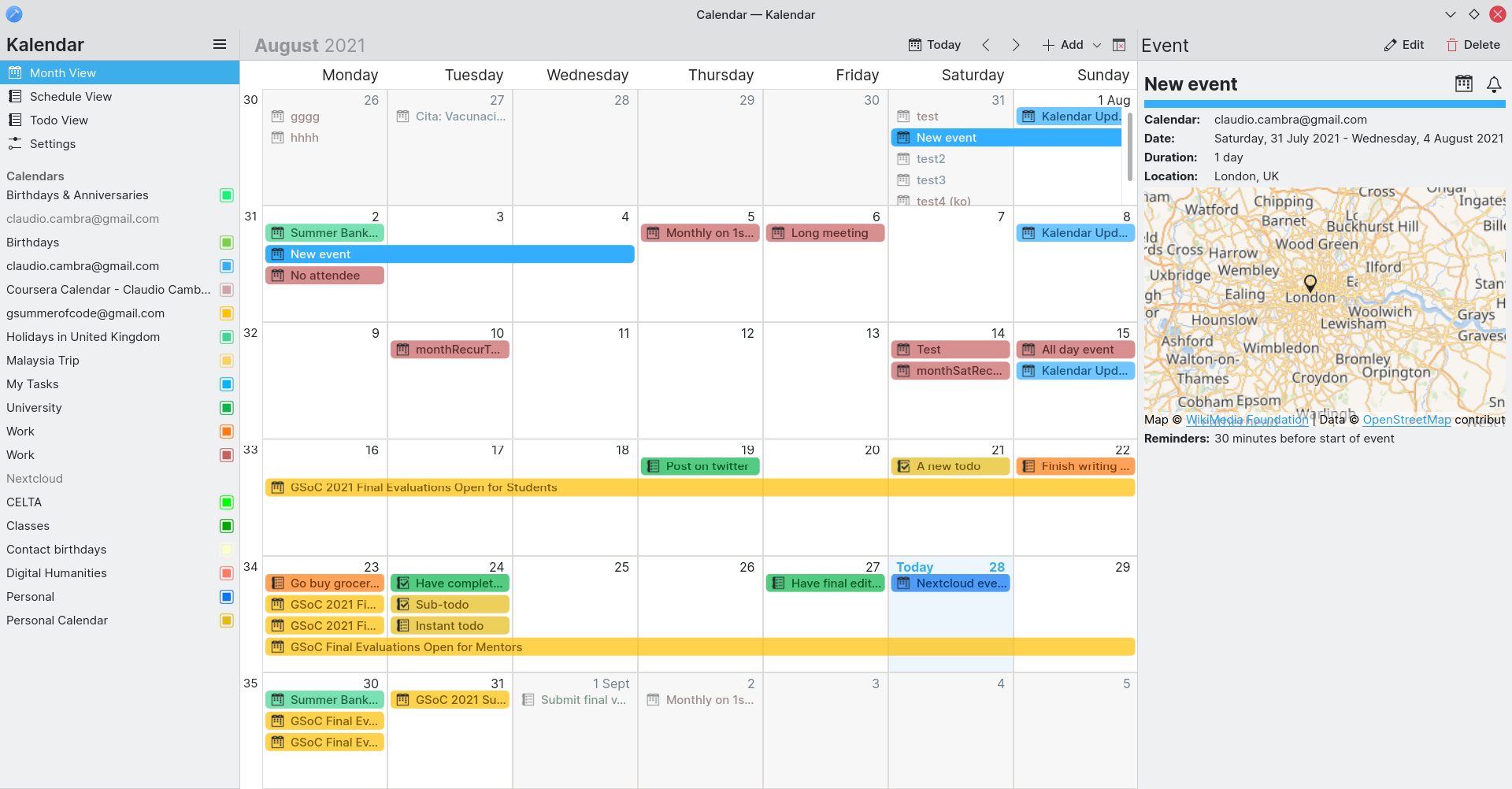Collapse the claudio.cambra@gmail.com calendar group

pos(83,219)
